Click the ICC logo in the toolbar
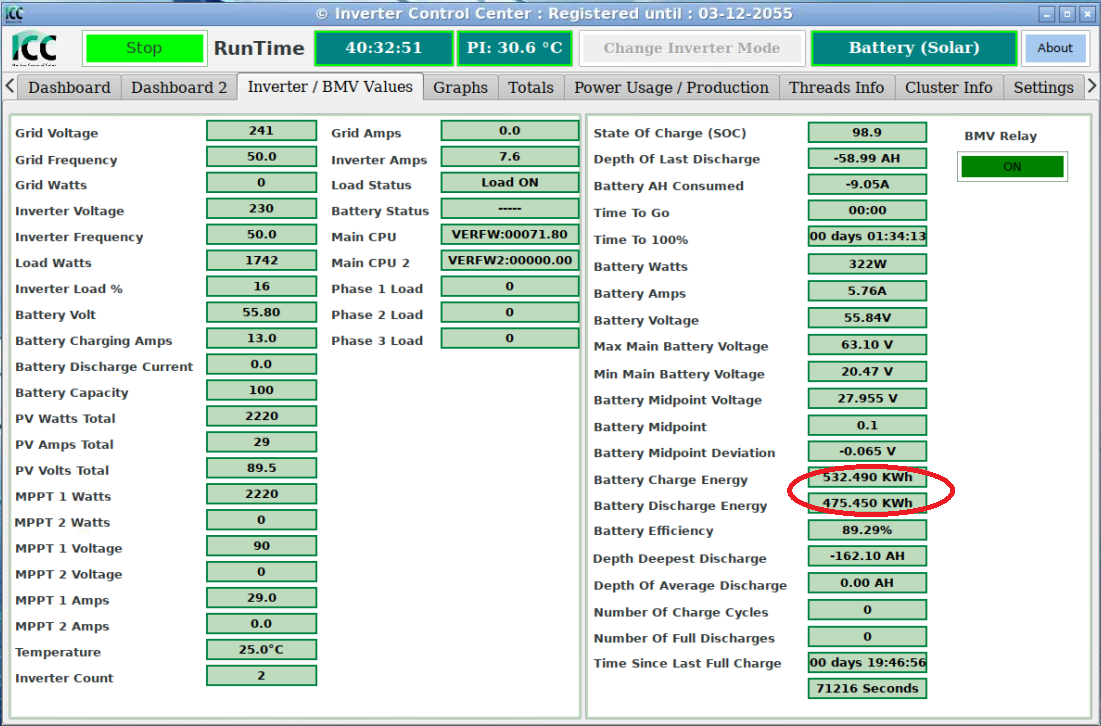The height and width of the screenshot is (726, 1101). click(x=35, y=48)
